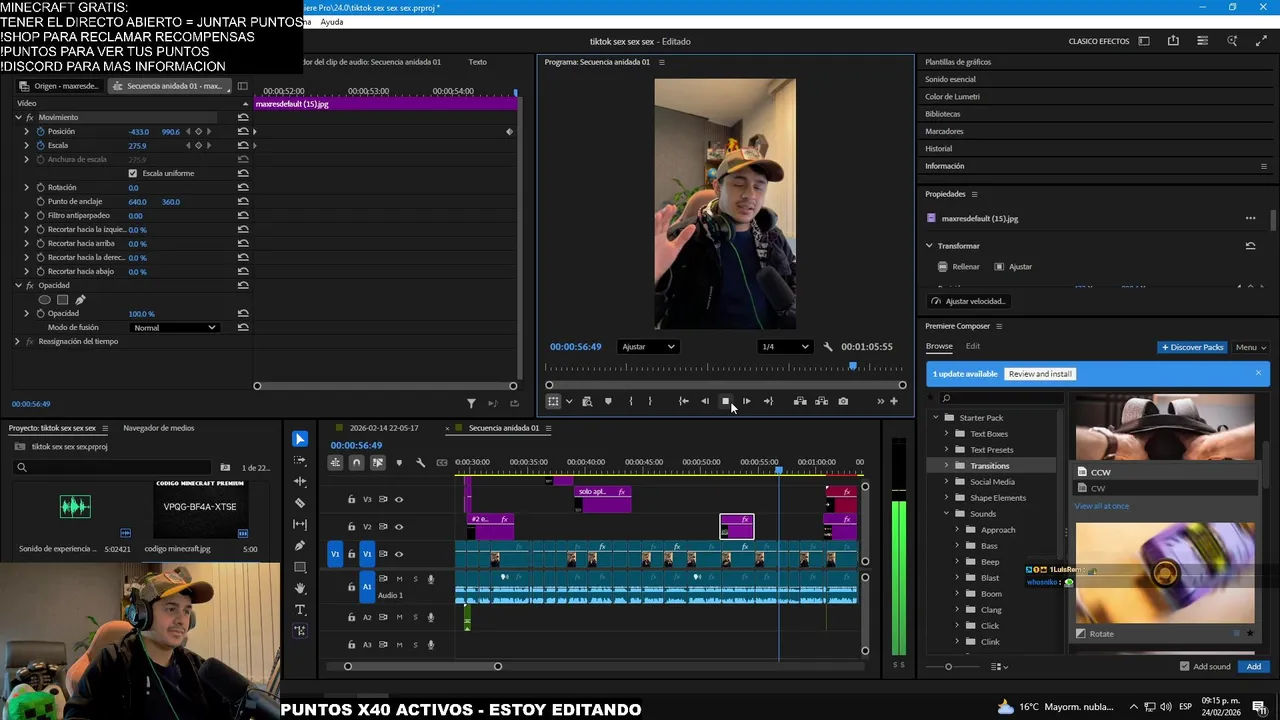Open Modo de fusión Normal dropdown
The image size is (1280, 720).
(174, 327)
